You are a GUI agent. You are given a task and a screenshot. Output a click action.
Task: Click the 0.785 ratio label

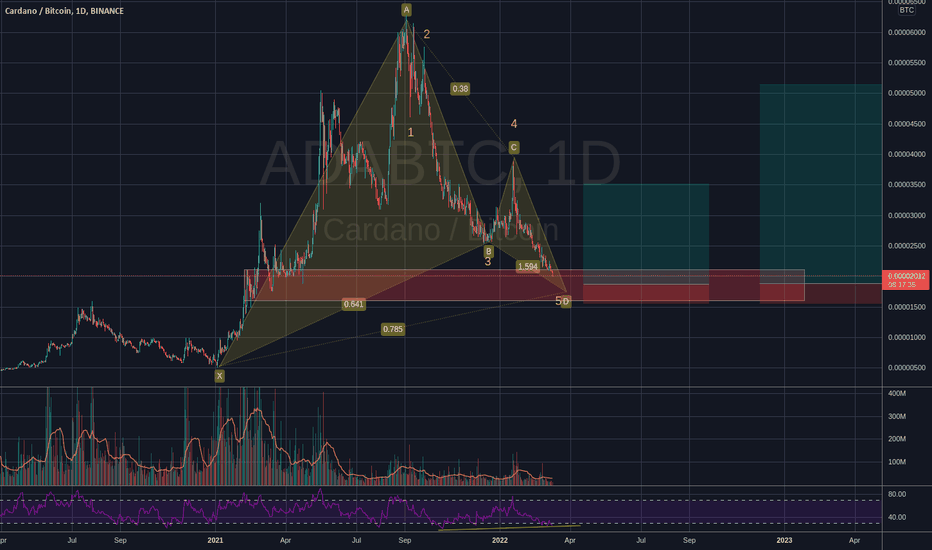point(393,329)
